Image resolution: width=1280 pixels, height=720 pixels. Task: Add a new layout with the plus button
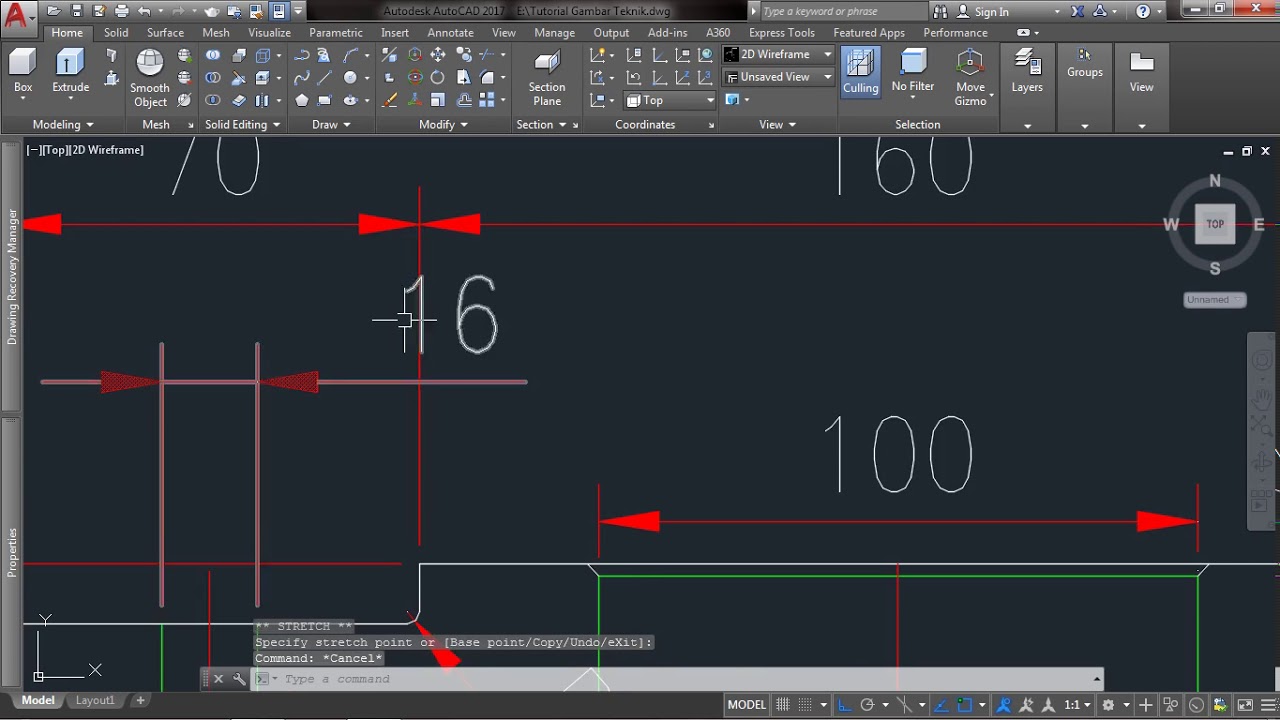pos(140,701)
